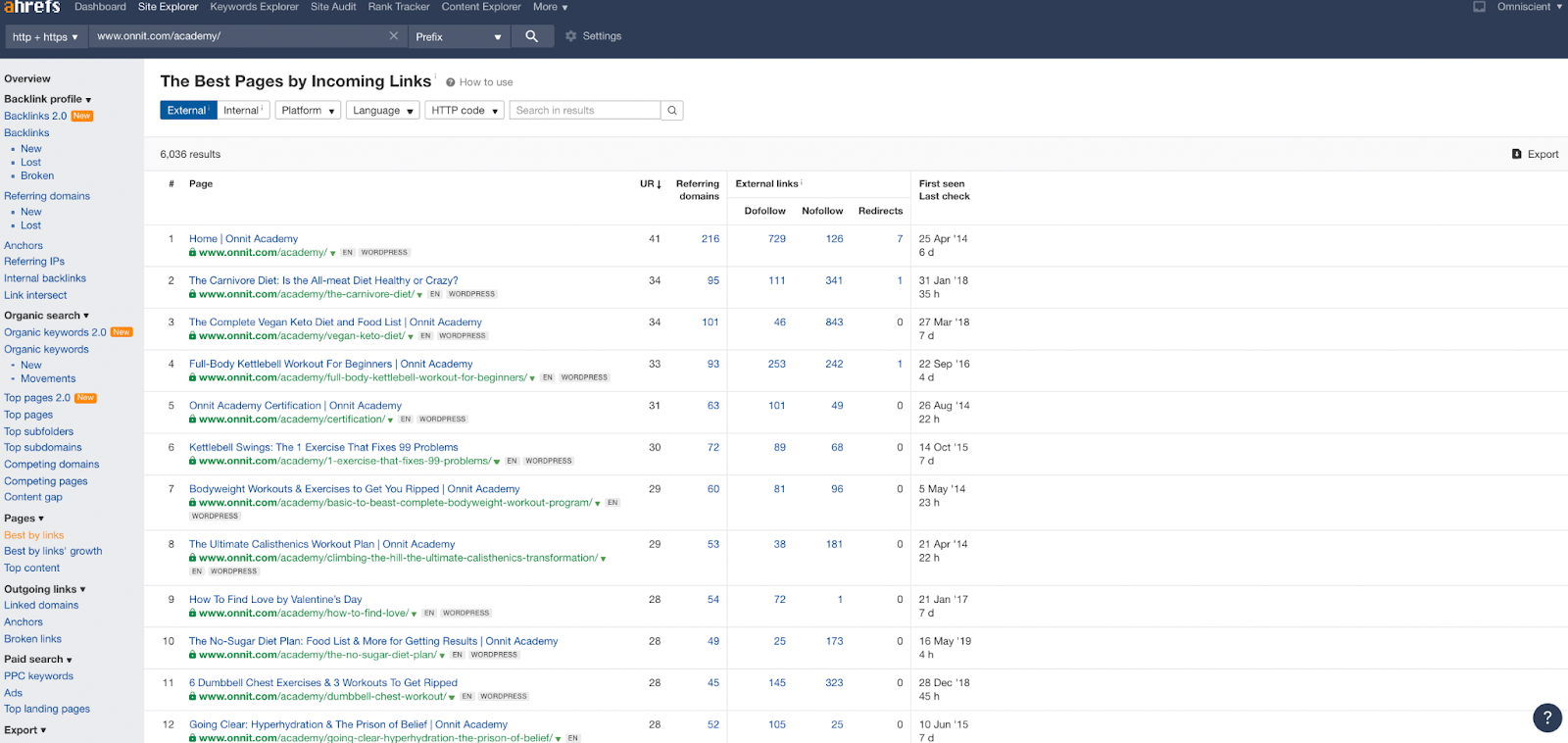Go to Rank Tracker in navigation

[398, 7]
